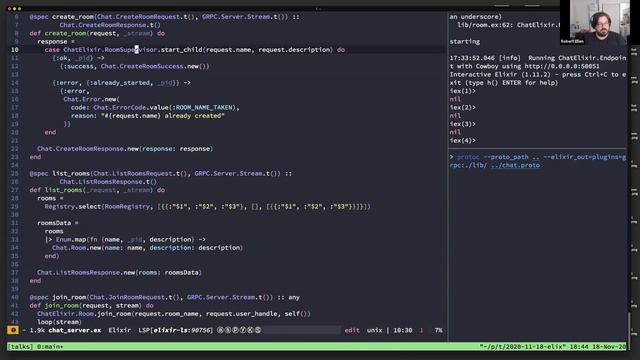Image resolution: width=640 pixels, height=360 pixels.
Task: Click the 'edit' state label in modeline
Action: pos(352,330)
